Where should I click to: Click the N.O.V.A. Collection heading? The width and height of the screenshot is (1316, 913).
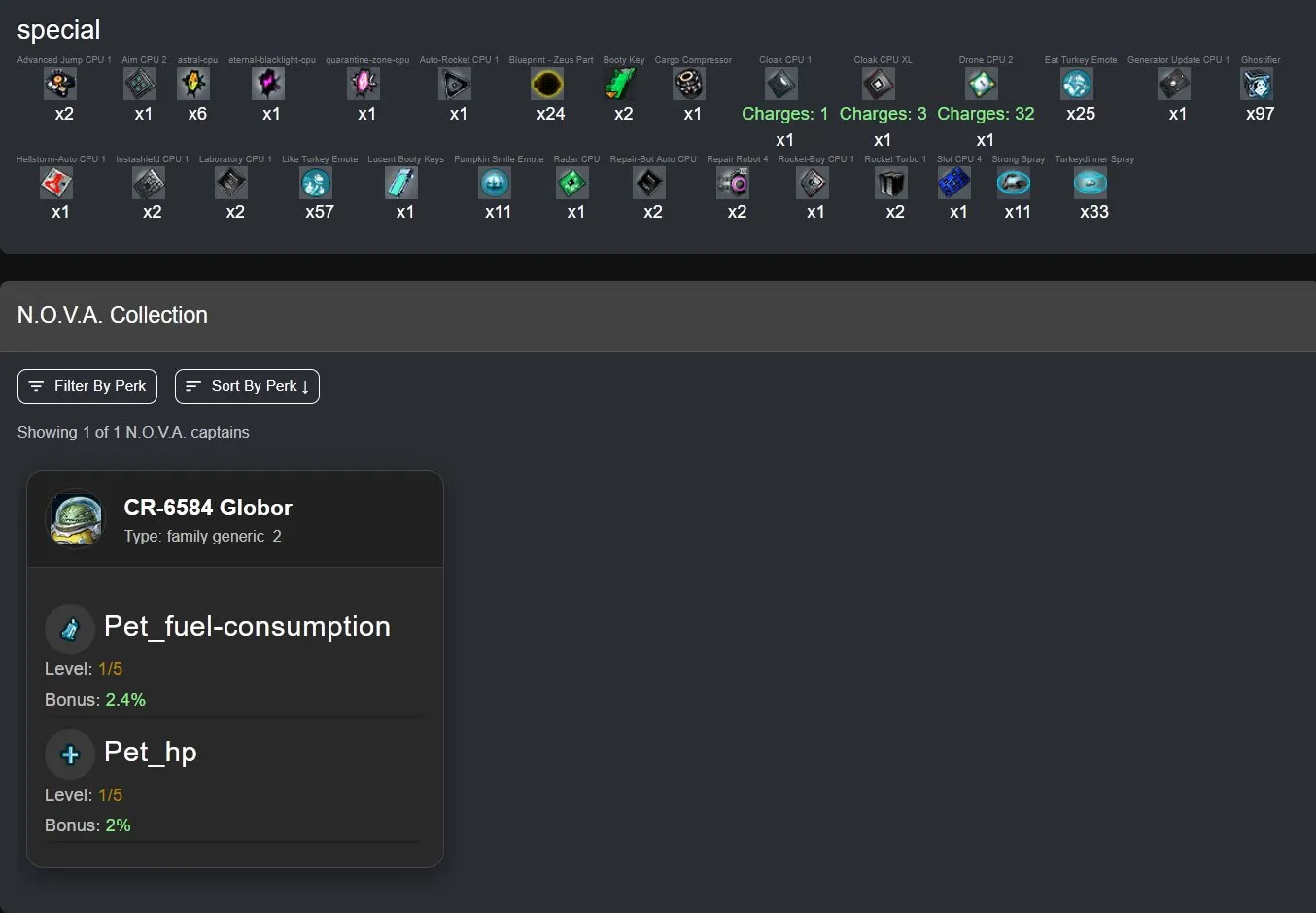coord(113,315)
